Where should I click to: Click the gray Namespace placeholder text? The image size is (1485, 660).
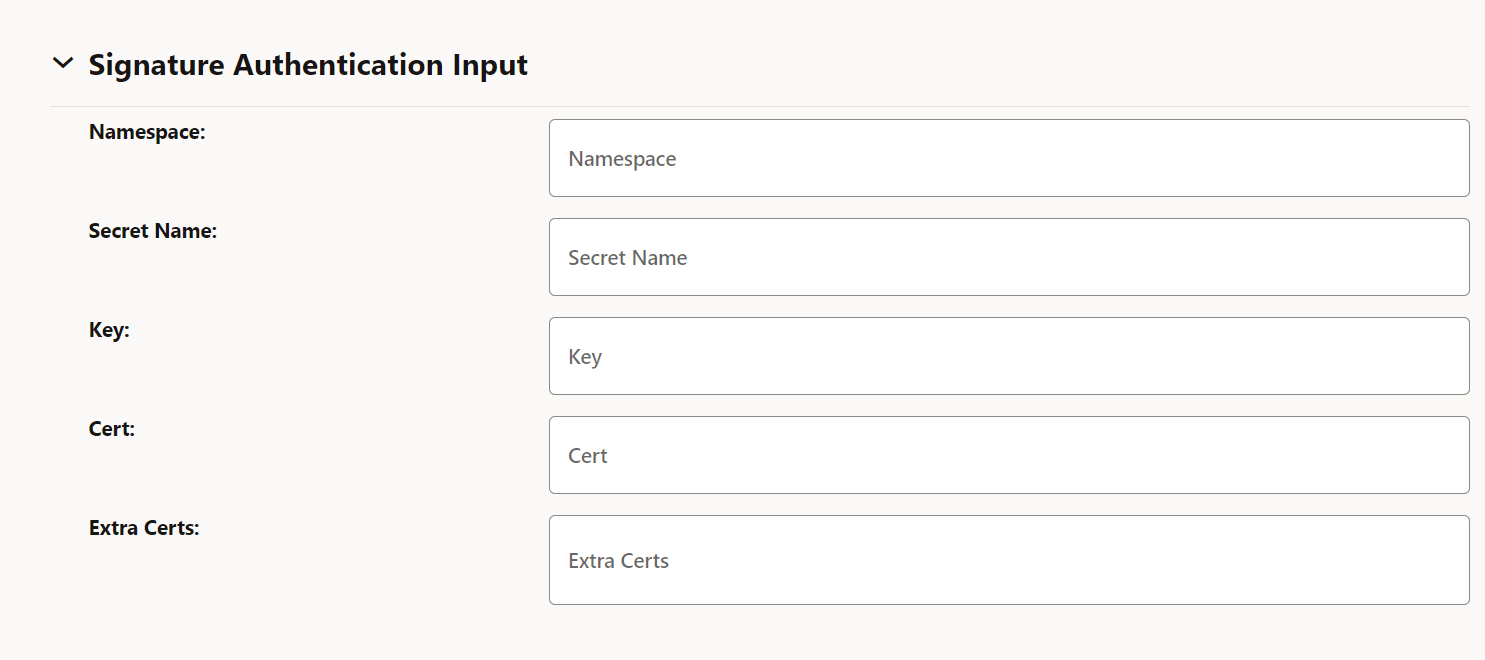(622, 159)
